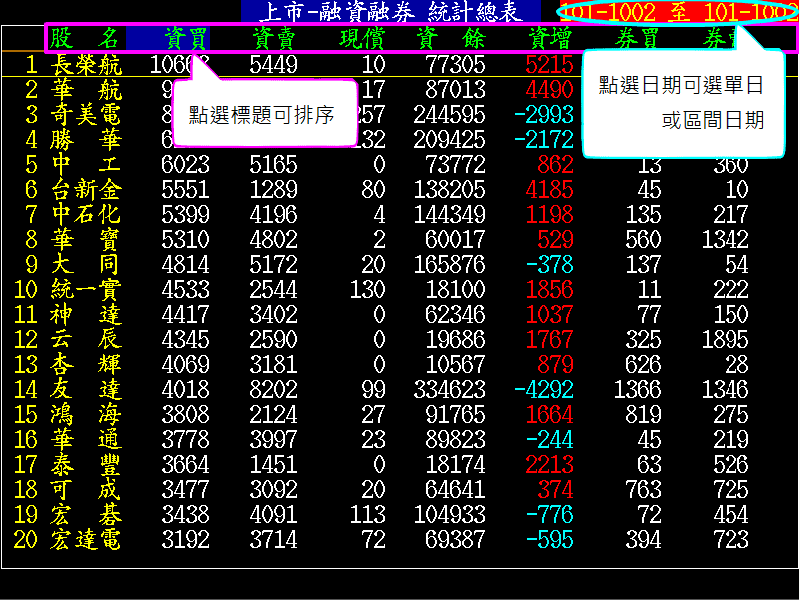
Task: Sort by the 資餘 column header
Action: click(x=450, y=39)
